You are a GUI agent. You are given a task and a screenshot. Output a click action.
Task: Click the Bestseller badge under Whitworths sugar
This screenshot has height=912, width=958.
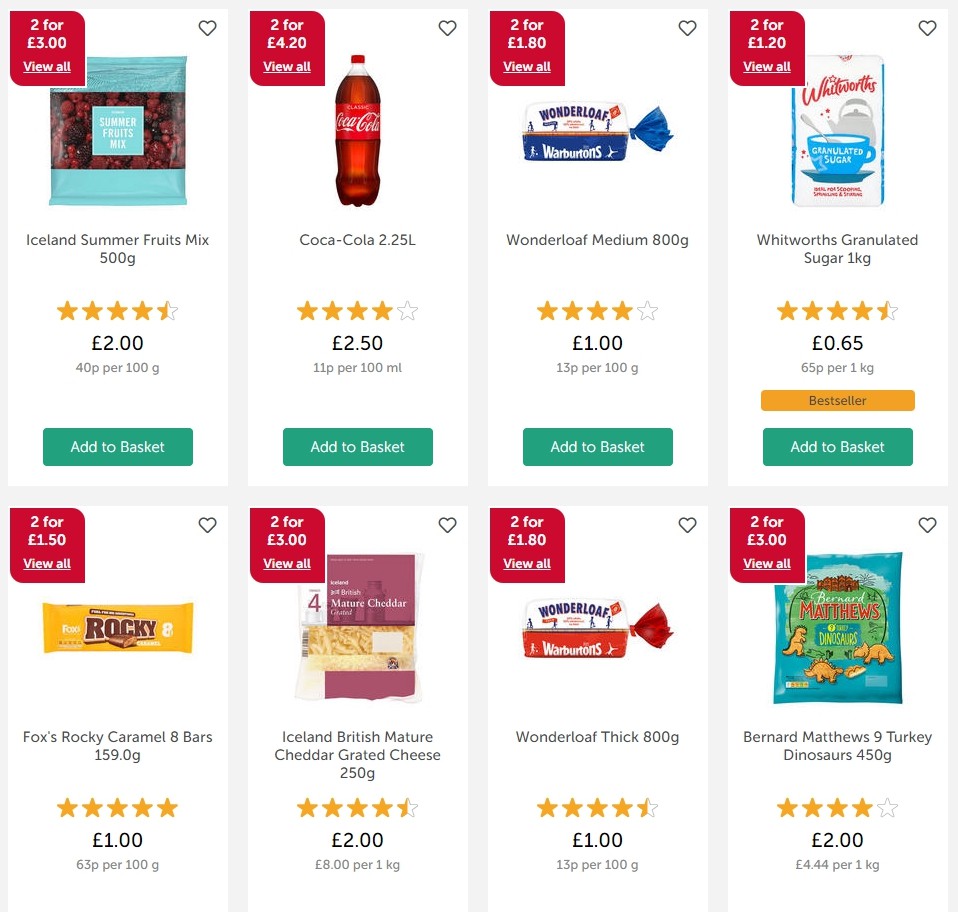point(837,400)
